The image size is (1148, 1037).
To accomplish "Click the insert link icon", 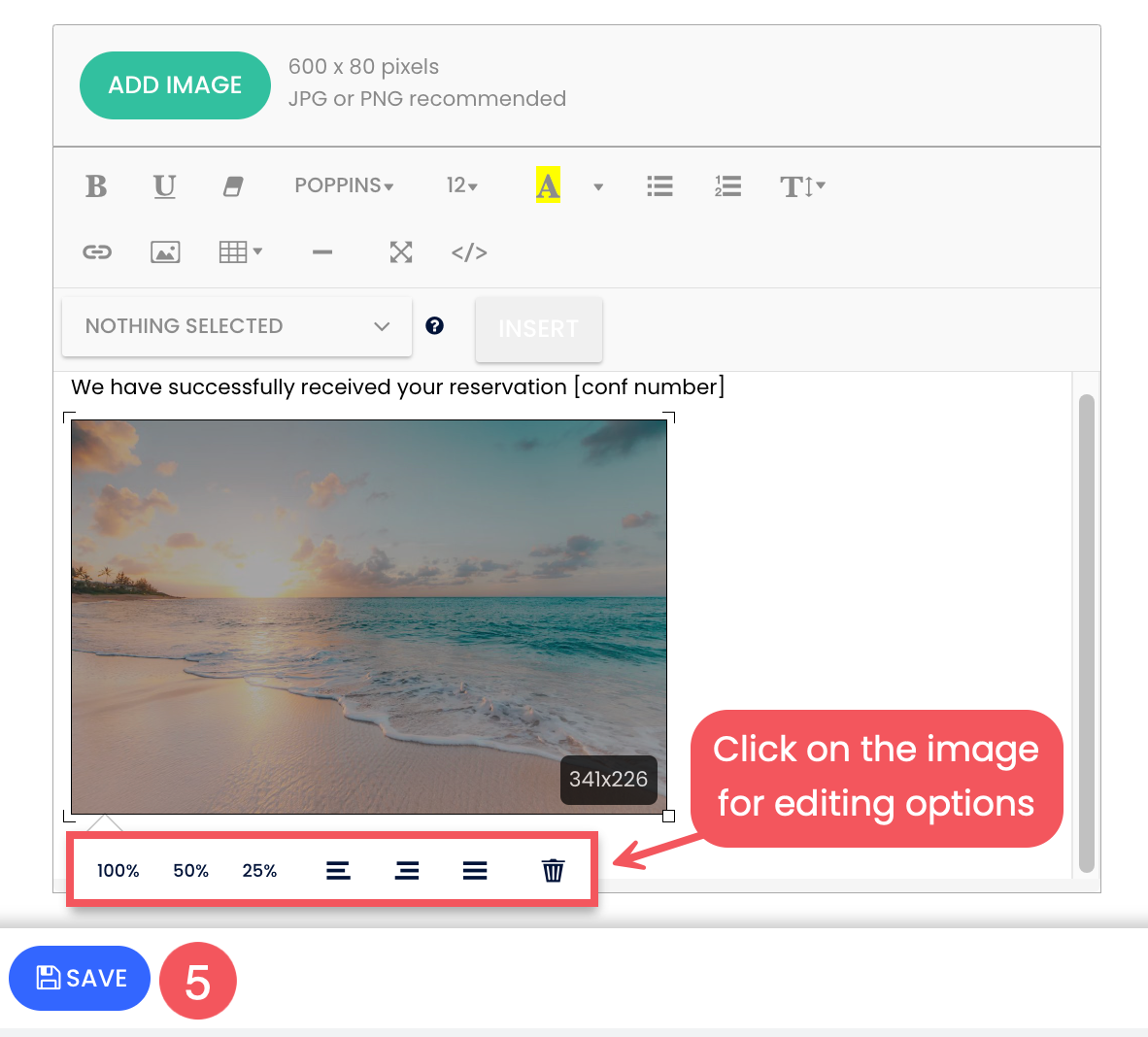I will 97,252.
